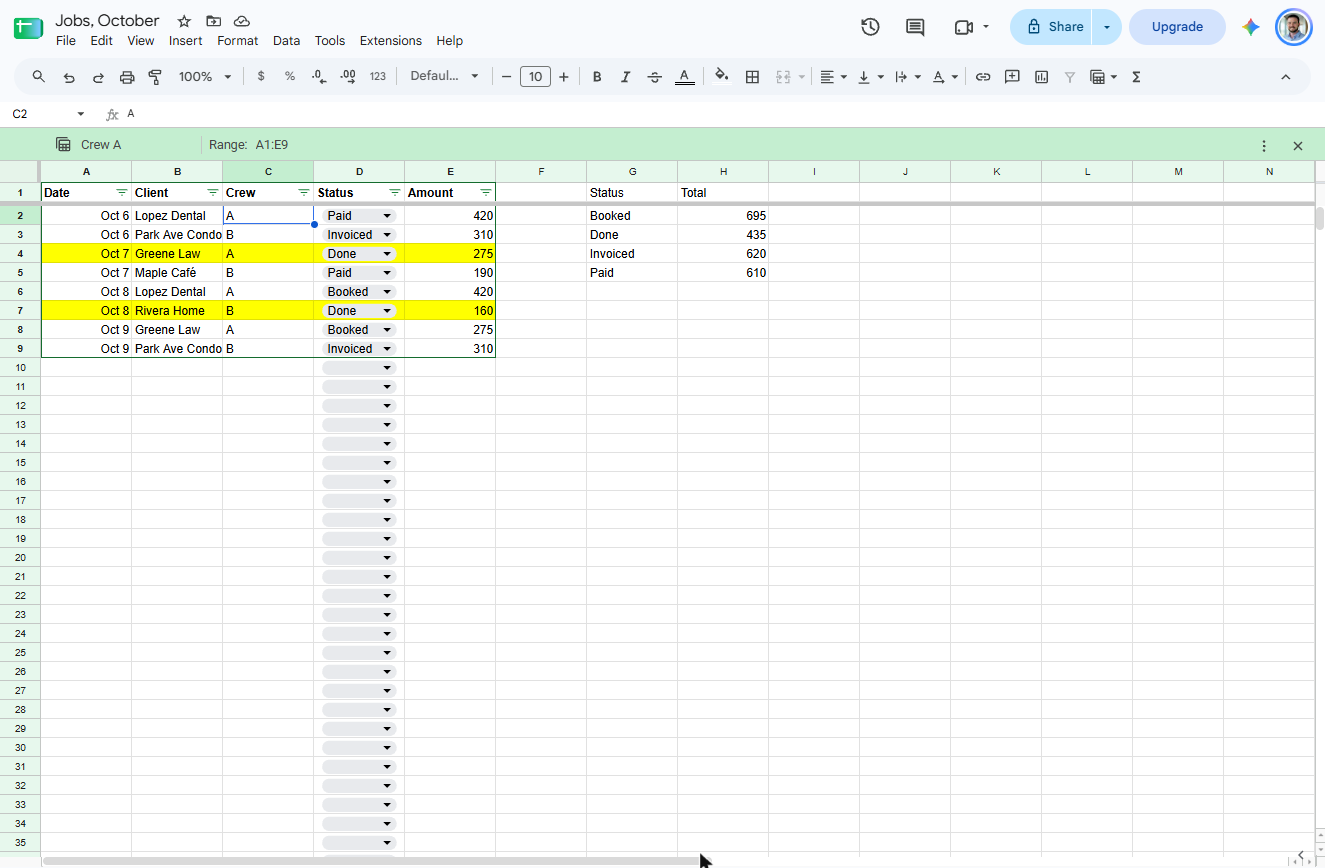
Task: Open the File menu
Action: click(66, 41)
